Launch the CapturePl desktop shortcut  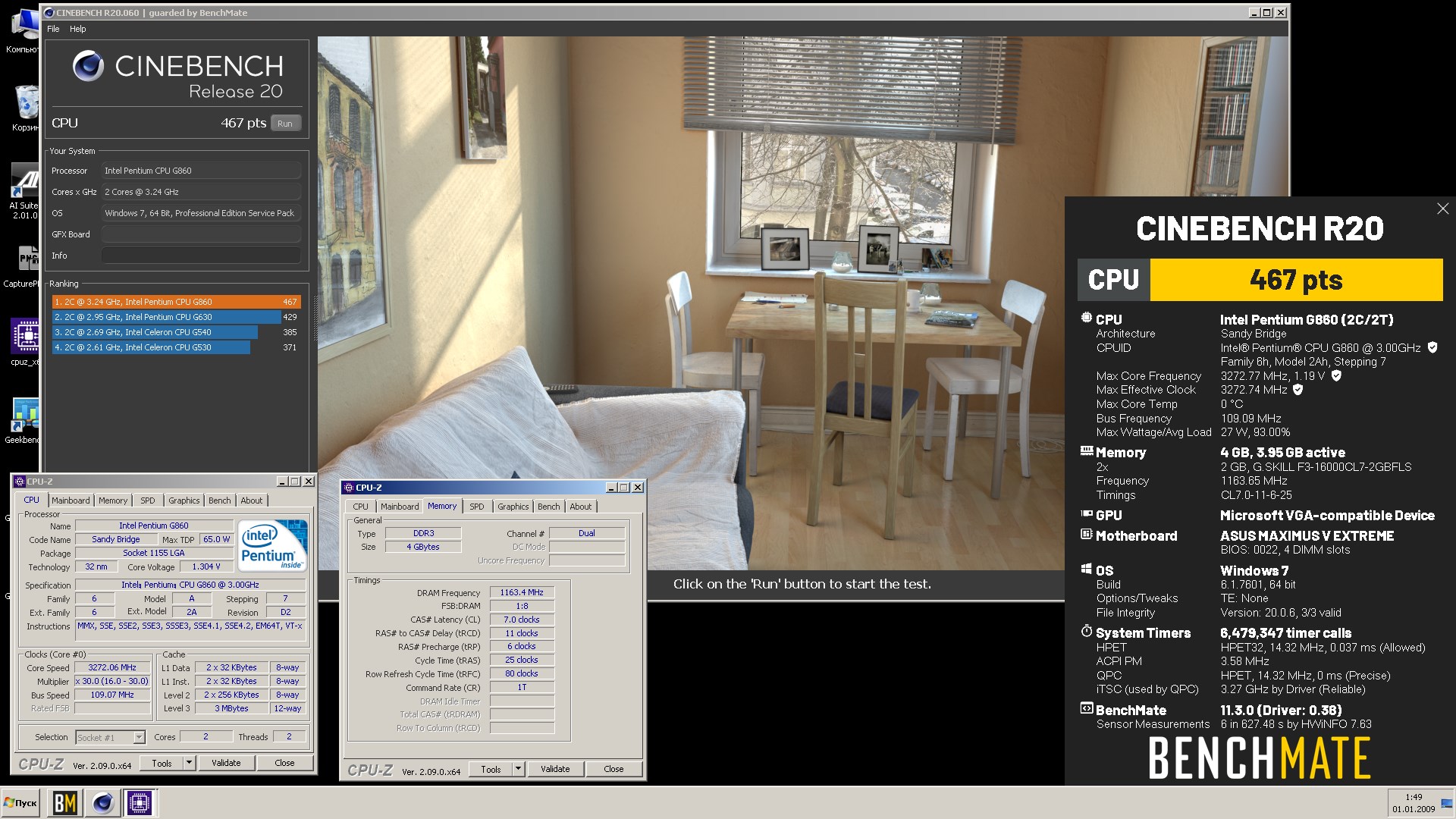[x=24, y=265]
